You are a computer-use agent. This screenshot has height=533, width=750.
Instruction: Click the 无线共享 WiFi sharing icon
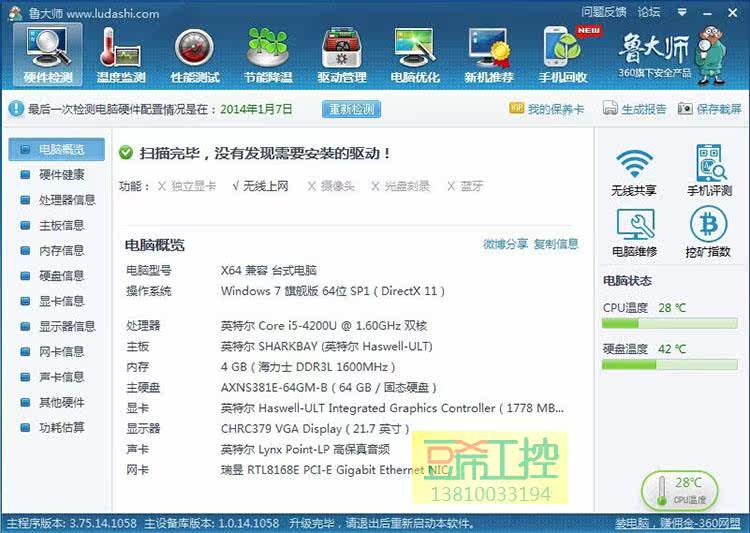(x=634, y=172)
